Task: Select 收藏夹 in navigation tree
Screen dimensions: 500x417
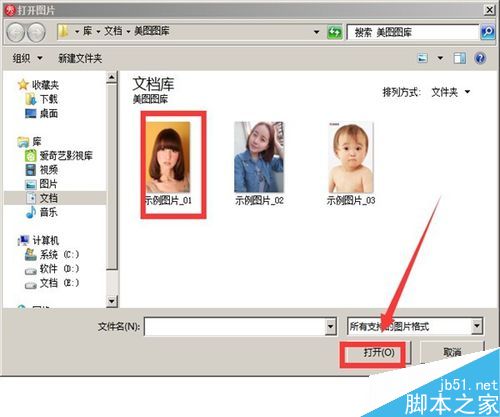Action: pos(45,85)
